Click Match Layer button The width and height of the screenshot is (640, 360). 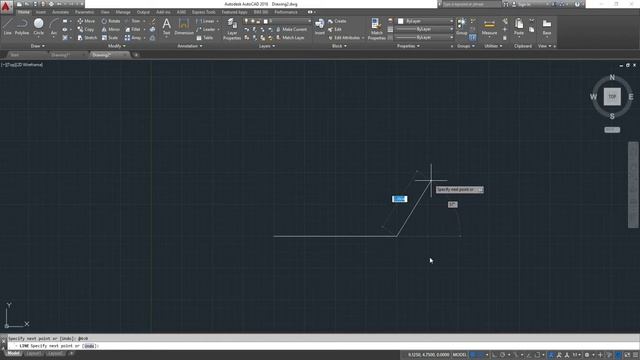coord(290,38)
